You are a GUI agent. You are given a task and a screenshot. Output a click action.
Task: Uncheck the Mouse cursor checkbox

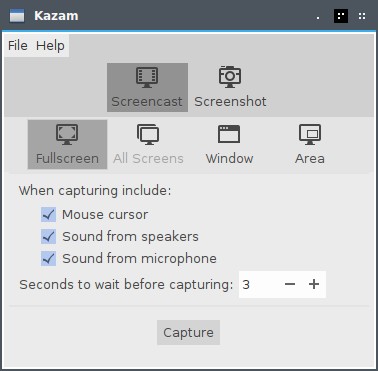coord(49,214)
